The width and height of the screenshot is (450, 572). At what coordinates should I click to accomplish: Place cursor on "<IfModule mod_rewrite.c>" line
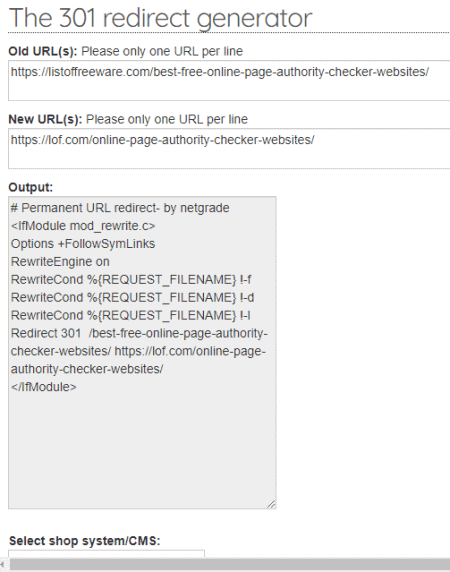tap(83, 226)
